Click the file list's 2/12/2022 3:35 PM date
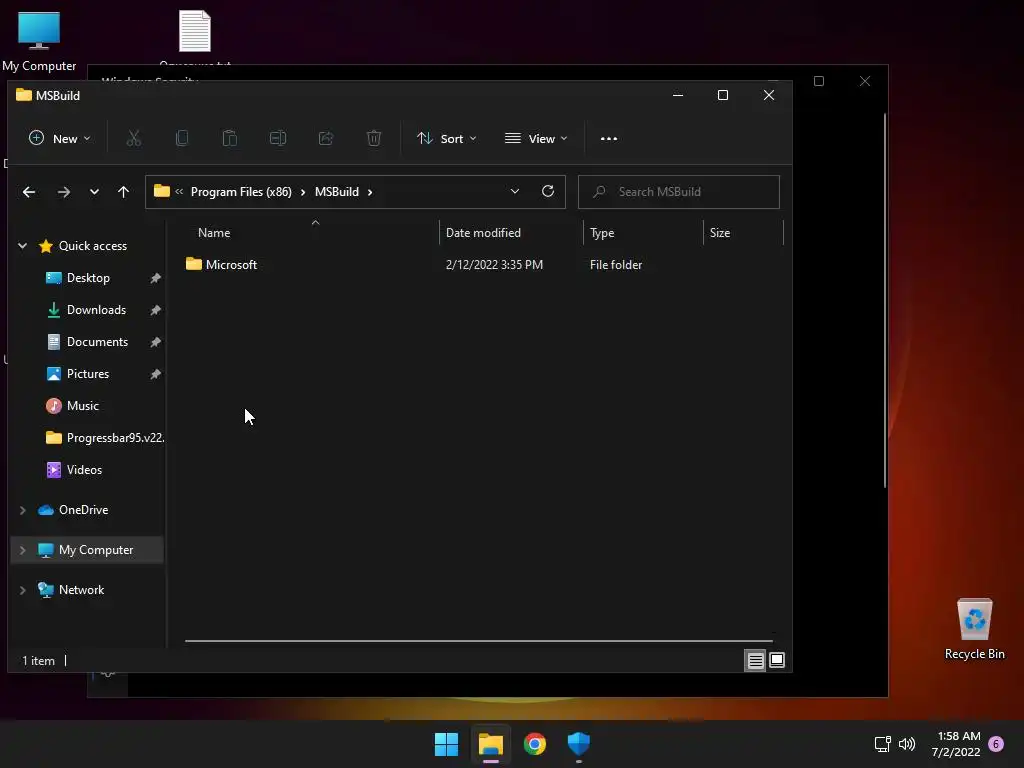Viewport: 1024px width, 768px height. pos(494,265)
